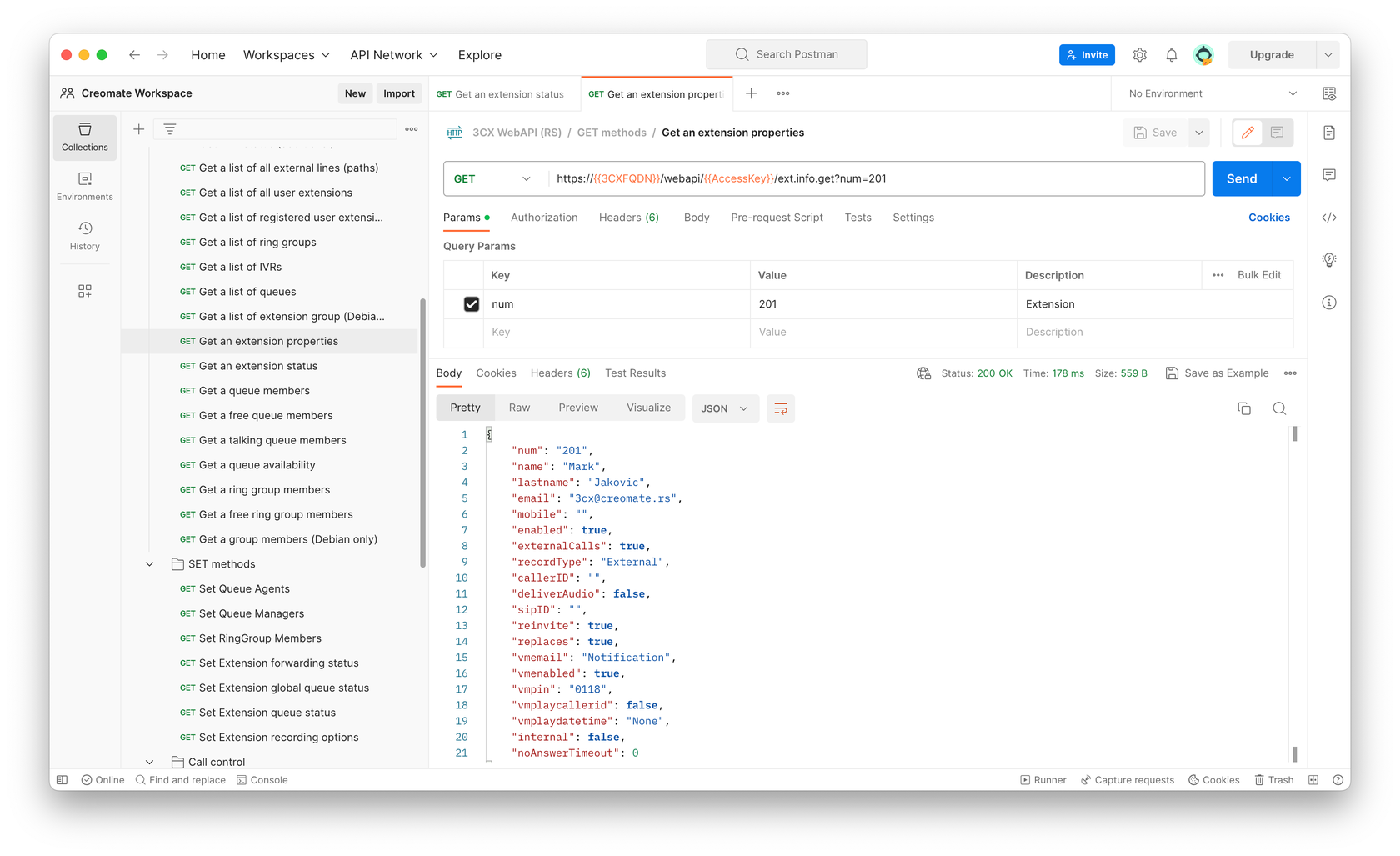
Task: Open the code snippet generator
Action: point(1329,218)
